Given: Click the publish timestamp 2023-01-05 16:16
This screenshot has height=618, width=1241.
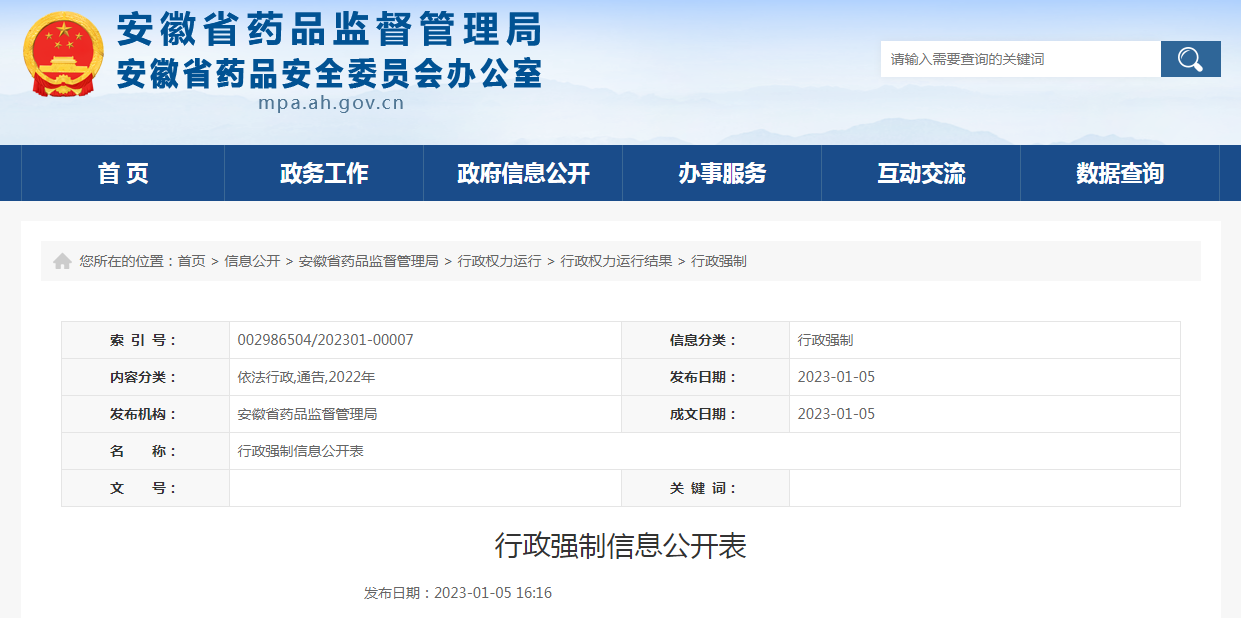Looking at the screenshot, I should (x=493, y=593).
